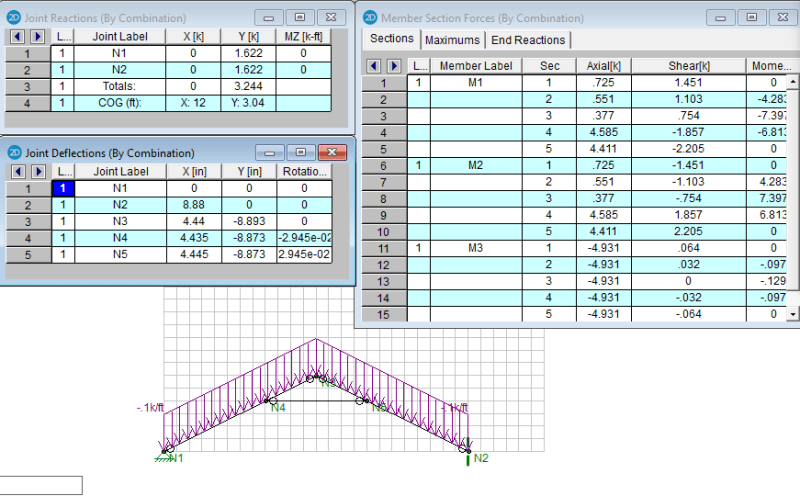Image resolution: width=800 pixels, height=496 pixels.
Task: Click next arrow in Member Section Forces
Action: [394, 66]
